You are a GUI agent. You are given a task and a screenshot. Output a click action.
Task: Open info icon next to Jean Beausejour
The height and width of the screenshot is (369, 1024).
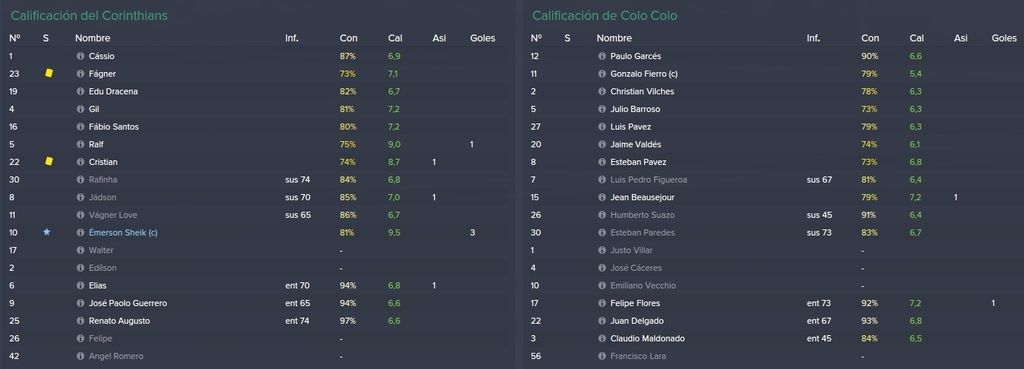click(602, 197)
